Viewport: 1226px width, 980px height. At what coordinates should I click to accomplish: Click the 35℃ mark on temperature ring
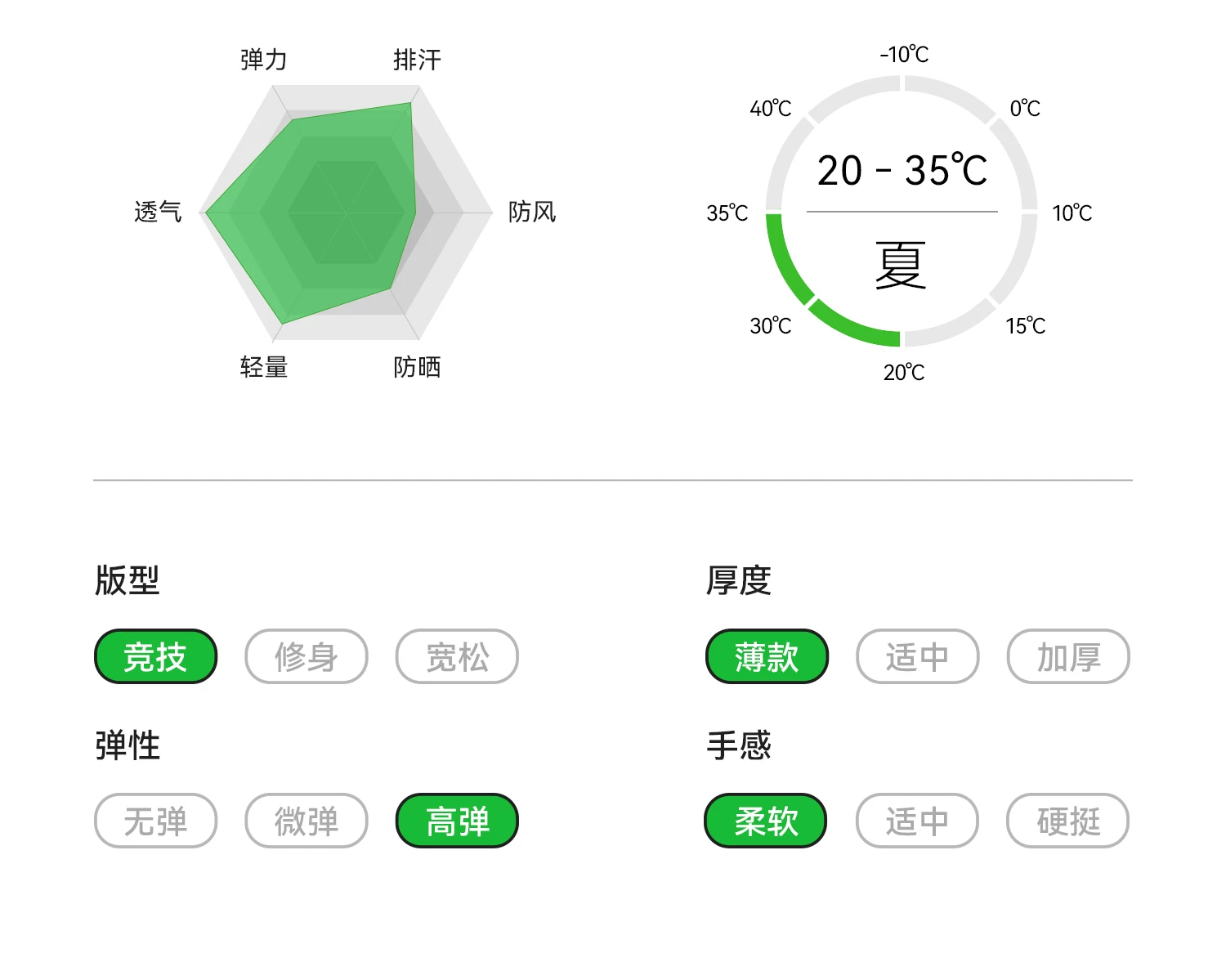click(727, 213)
